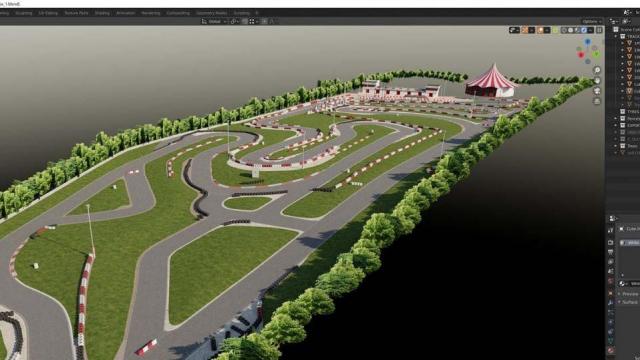Open the Object Data properties tab

(611, 341)
